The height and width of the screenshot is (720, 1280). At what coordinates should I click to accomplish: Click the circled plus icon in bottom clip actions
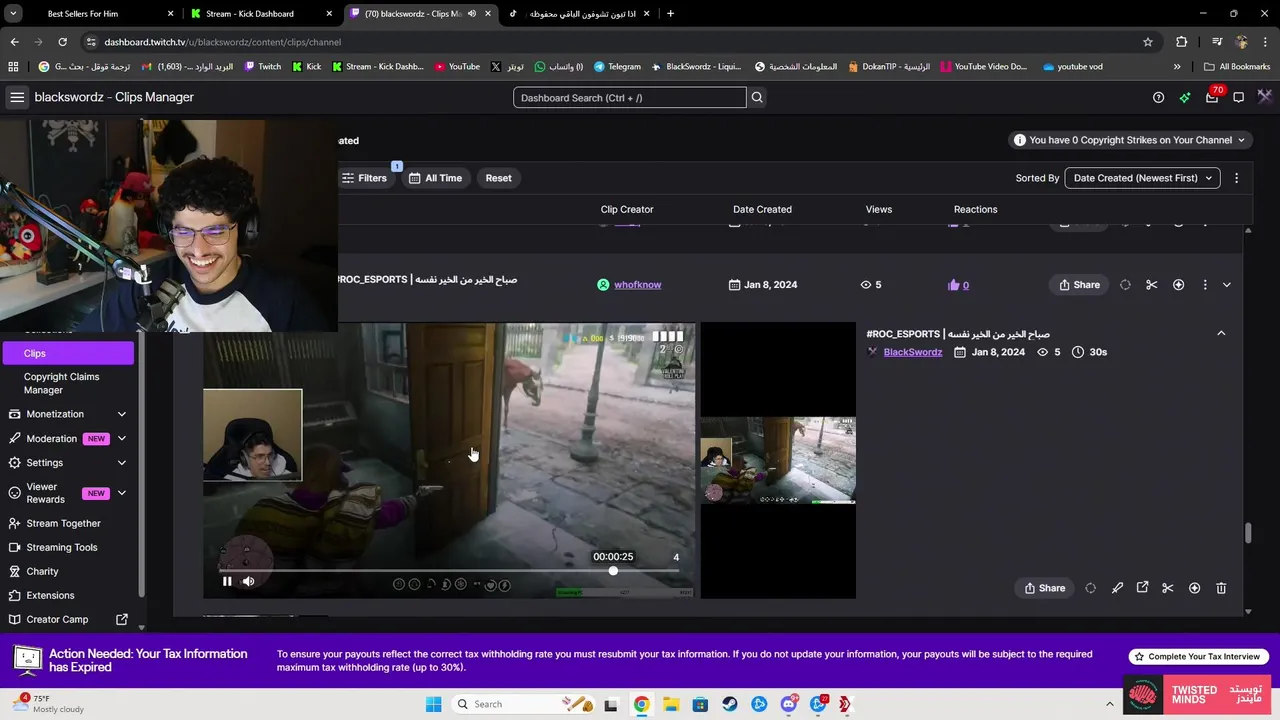tap(1194, 588)
